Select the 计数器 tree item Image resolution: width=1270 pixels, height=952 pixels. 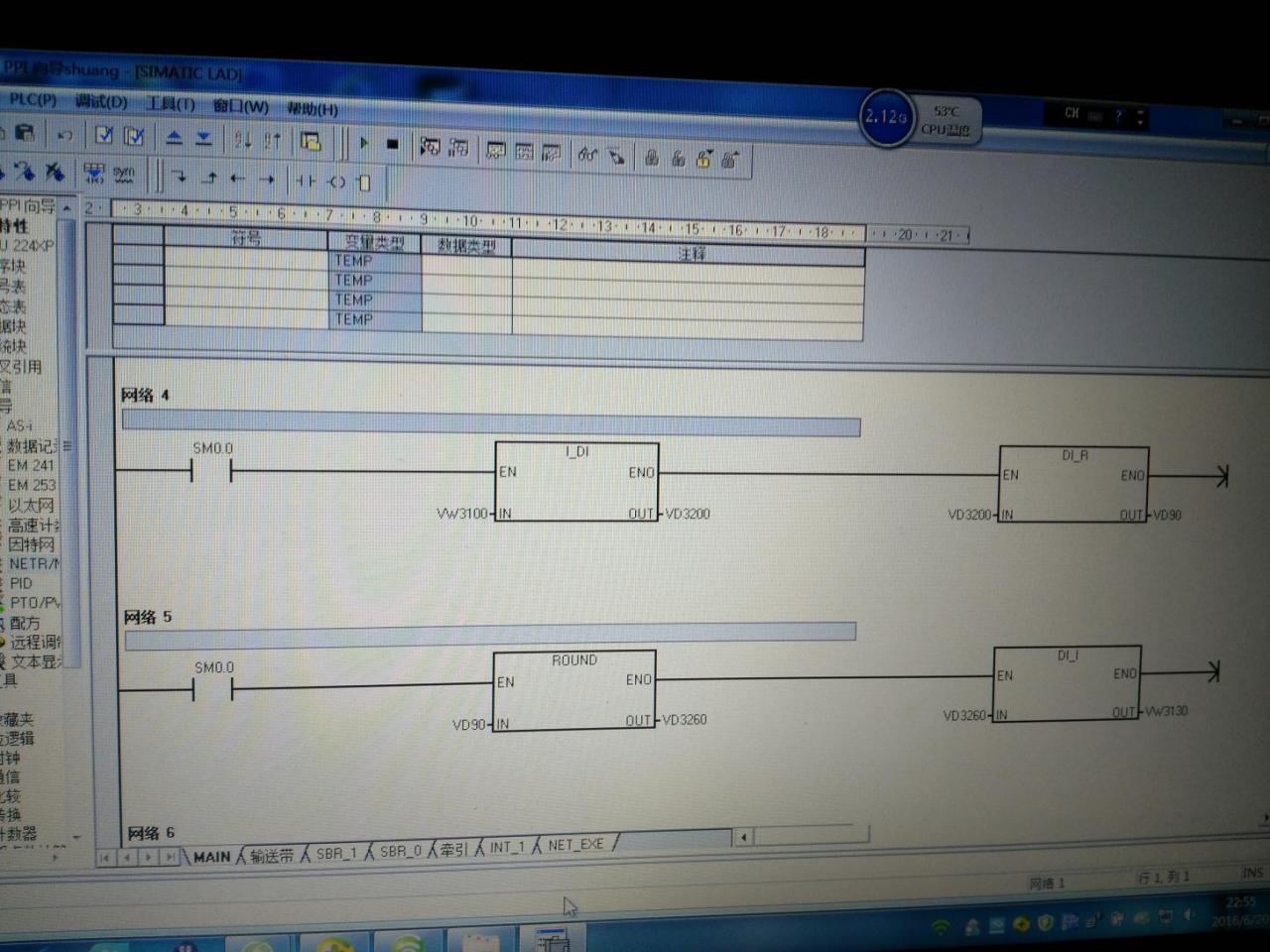pos(18,833)
